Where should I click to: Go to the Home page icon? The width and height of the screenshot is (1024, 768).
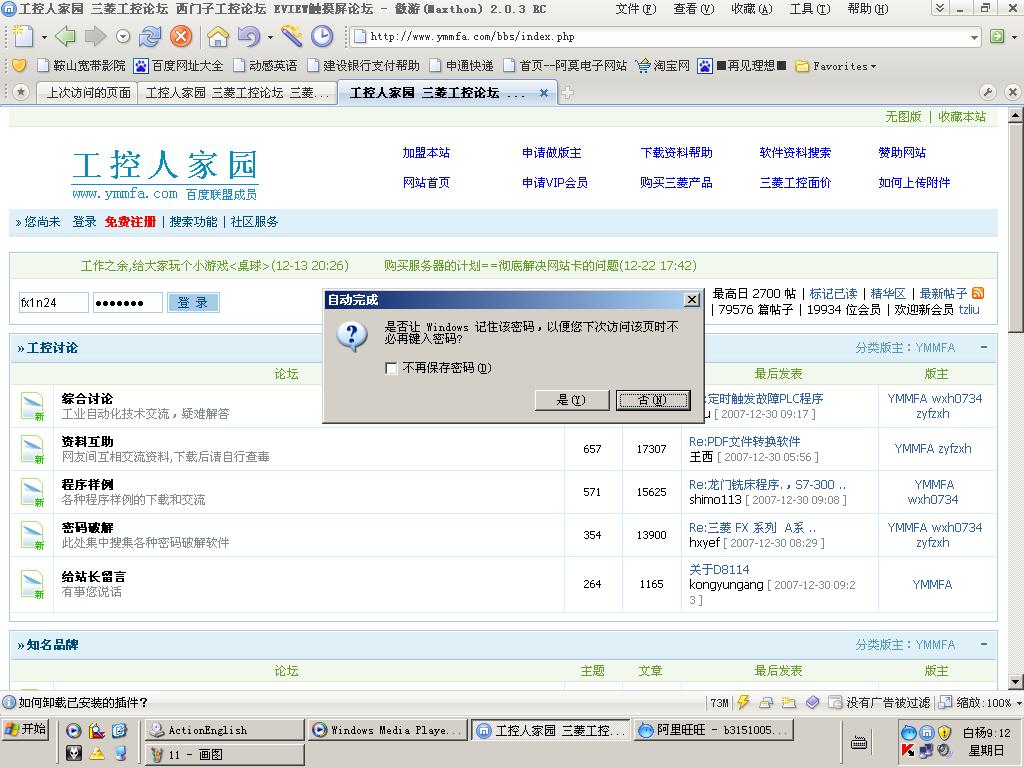click(x=217, y=37)
